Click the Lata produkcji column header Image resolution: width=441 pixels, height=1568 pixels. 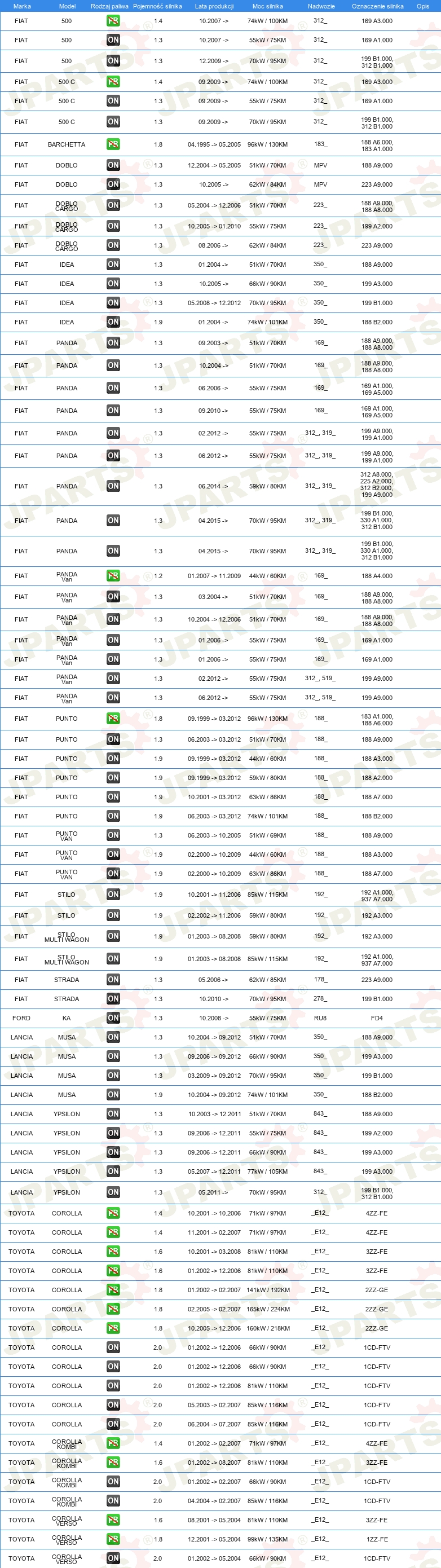[214, 6]
